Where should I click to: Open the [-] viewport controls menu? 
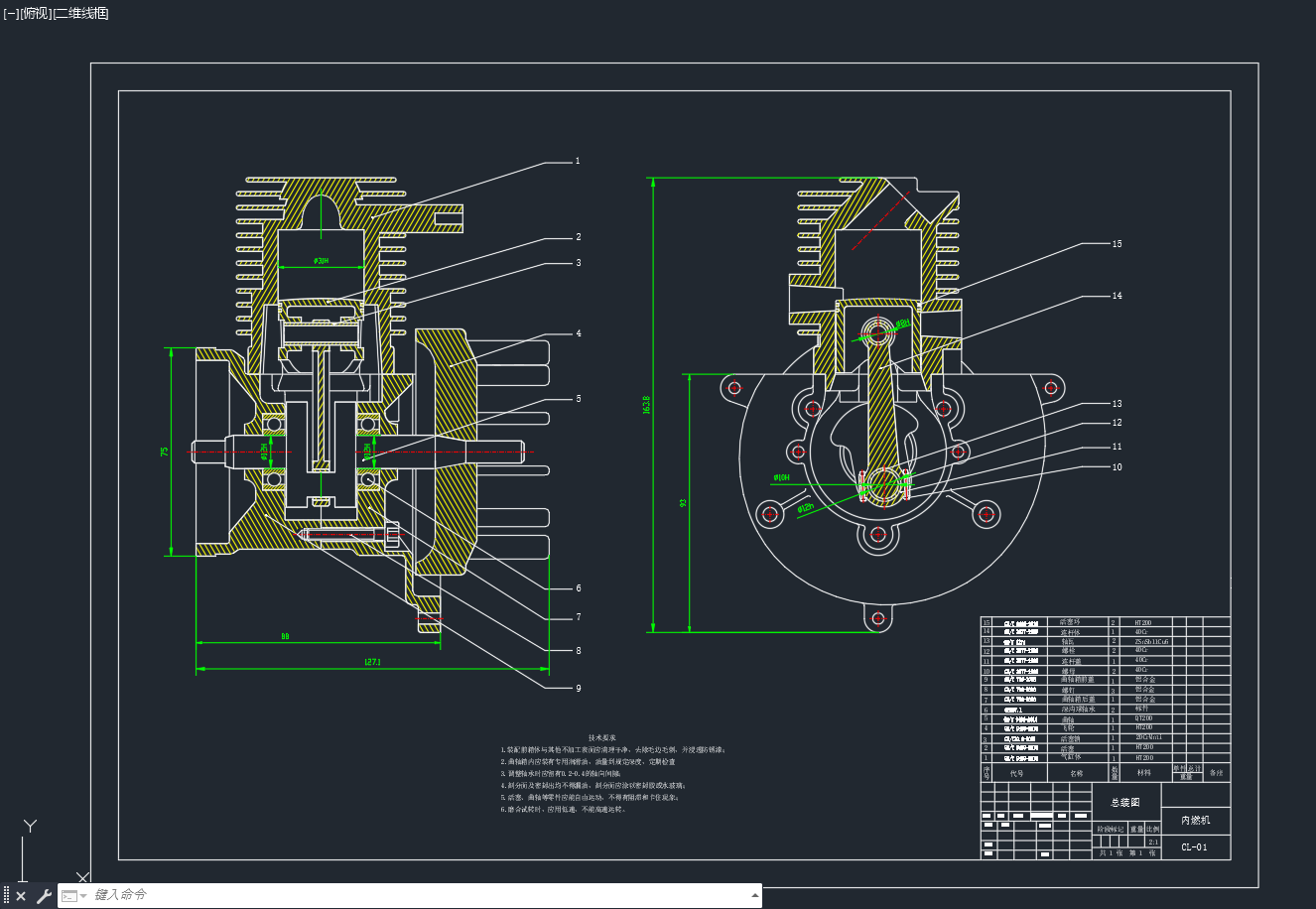tap(11, 13)
